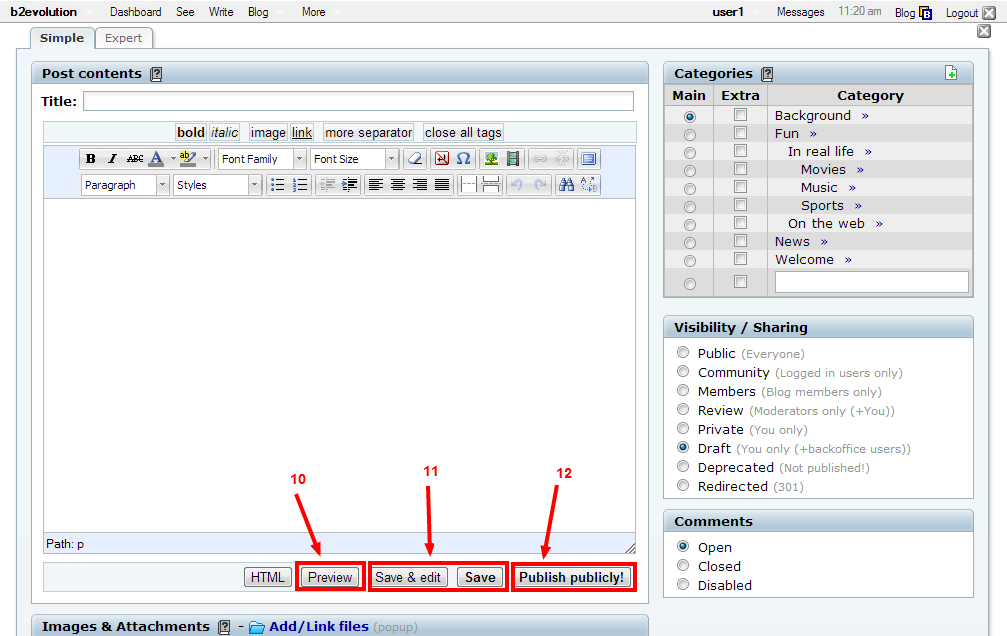Undo the last edit
The width and height of the screenshot is (1007, 636).
coord(517,185)
